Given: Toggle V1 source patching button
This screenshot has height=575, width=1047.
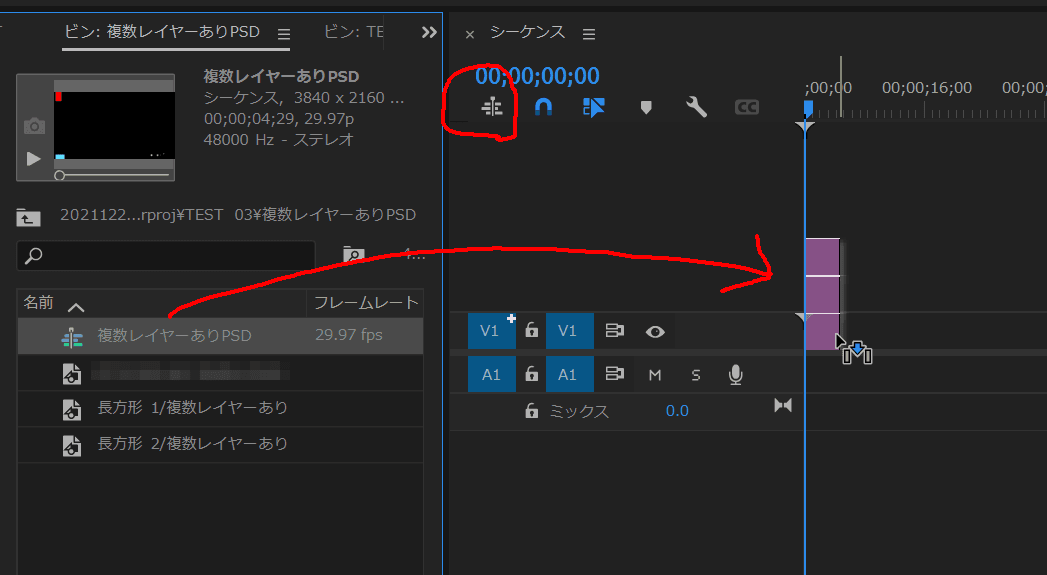Looking at the screenshot, I should tap(491, 331).
